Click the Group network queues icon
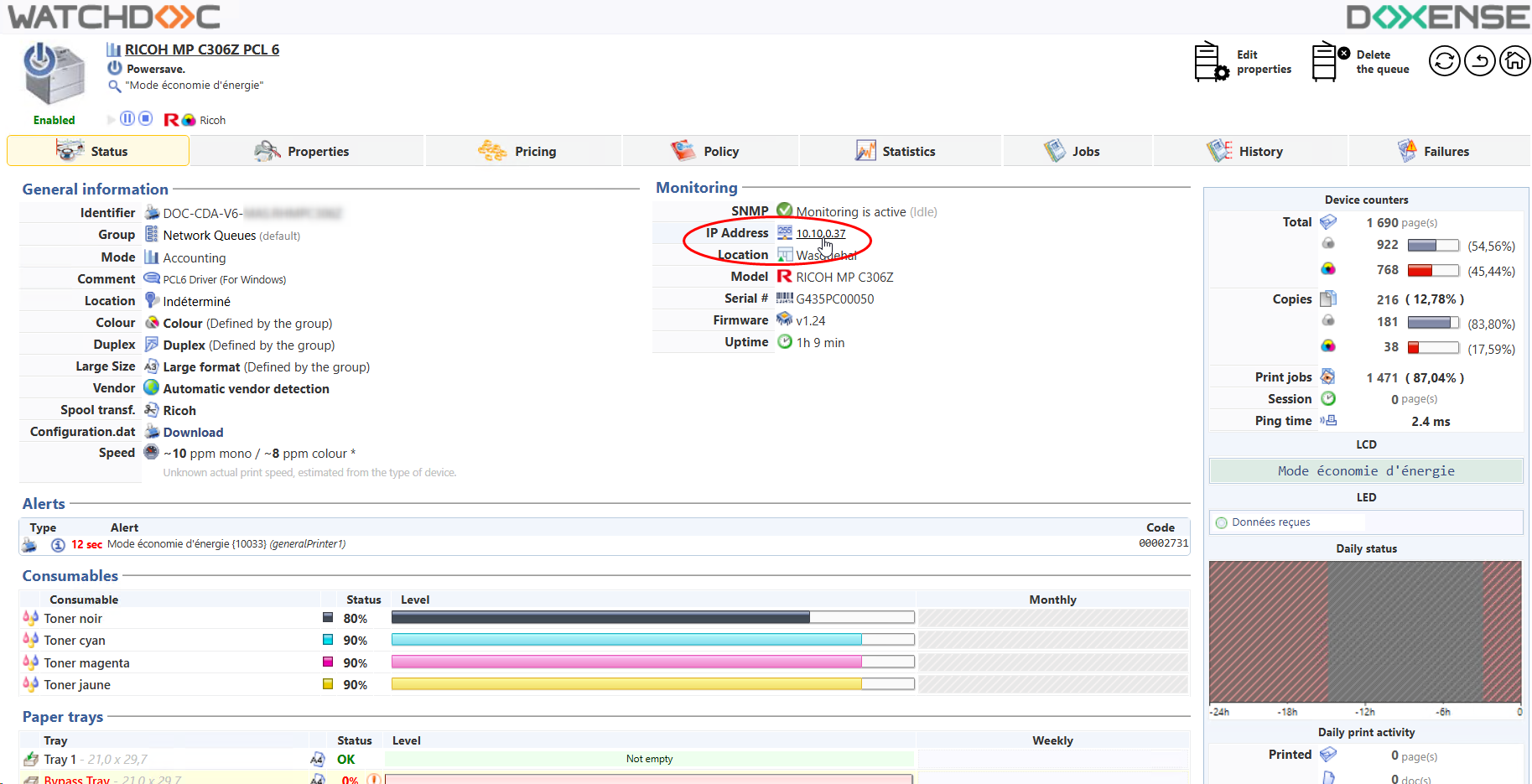 (x=152, y=234)
